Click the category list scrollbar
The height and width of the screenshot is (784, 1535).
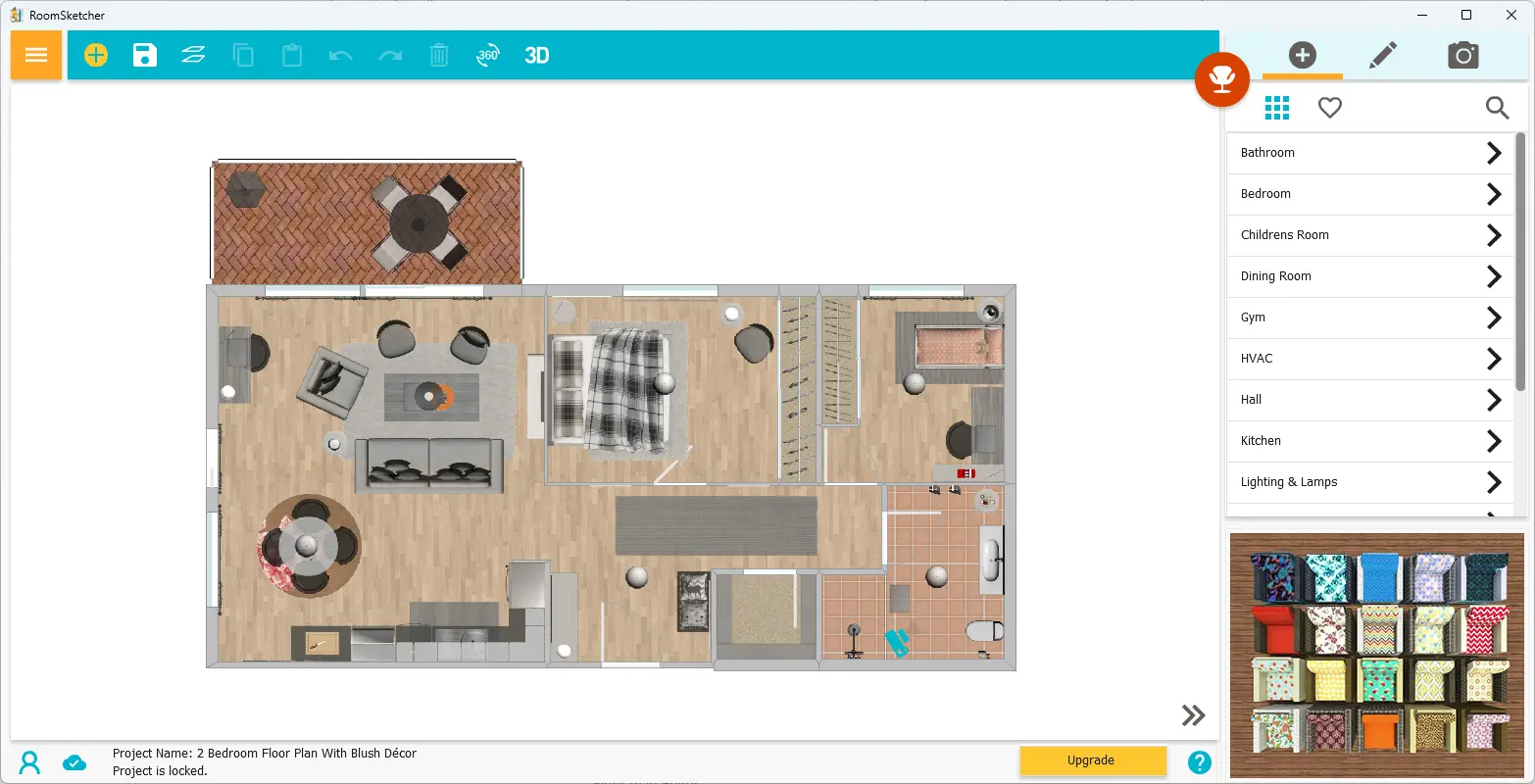pos(1521,261)
